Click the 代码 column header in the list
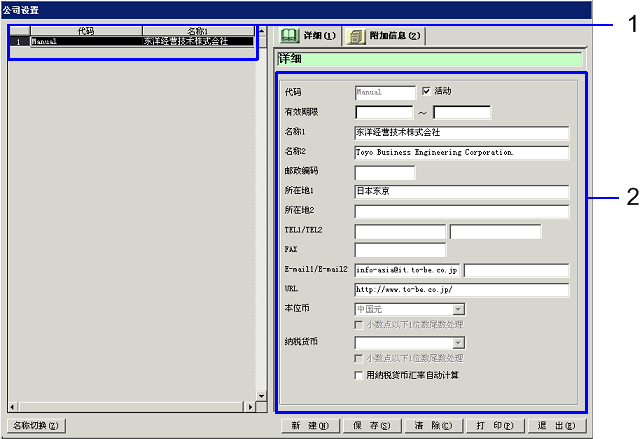This screenshot has width=640, height=439. point(86,31)
